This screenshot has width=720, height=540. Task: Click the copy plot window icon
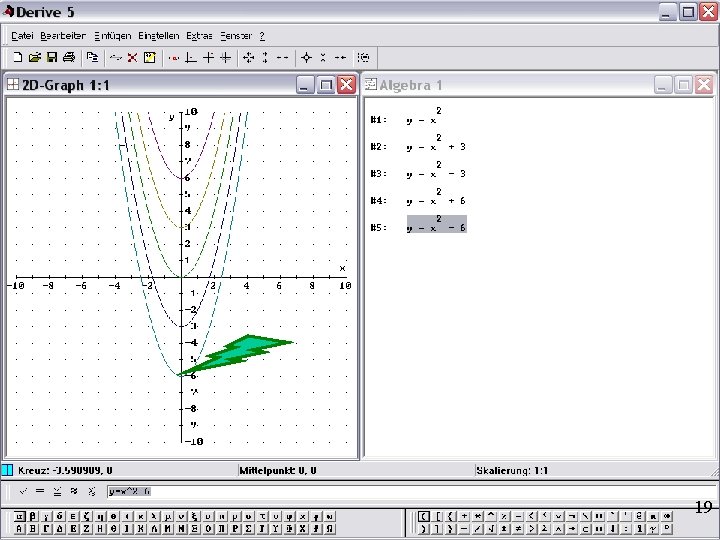[92, 57]
